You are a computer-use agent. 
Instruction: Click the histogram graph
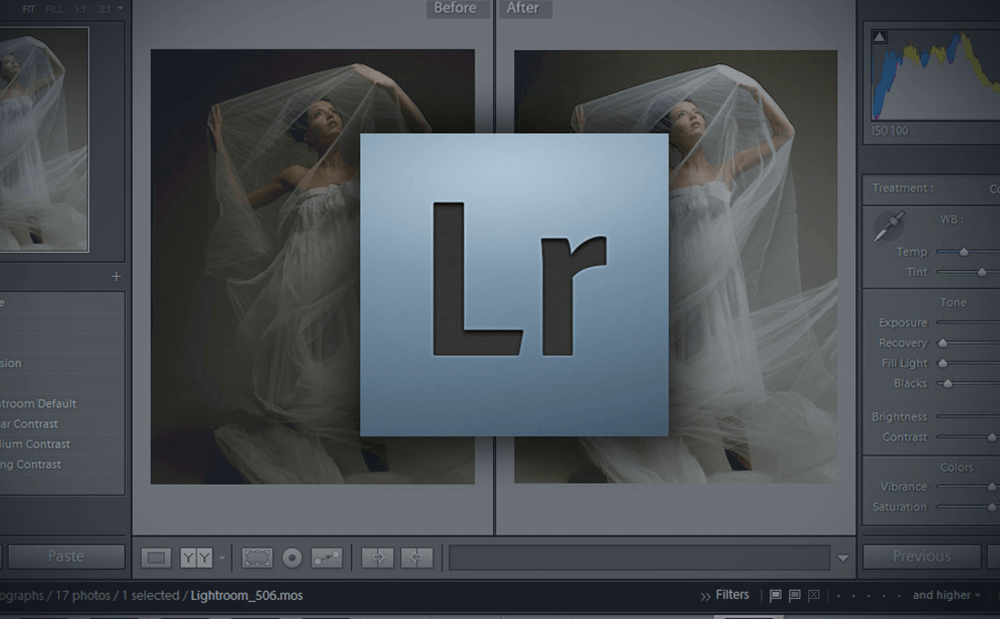[936, 73]
